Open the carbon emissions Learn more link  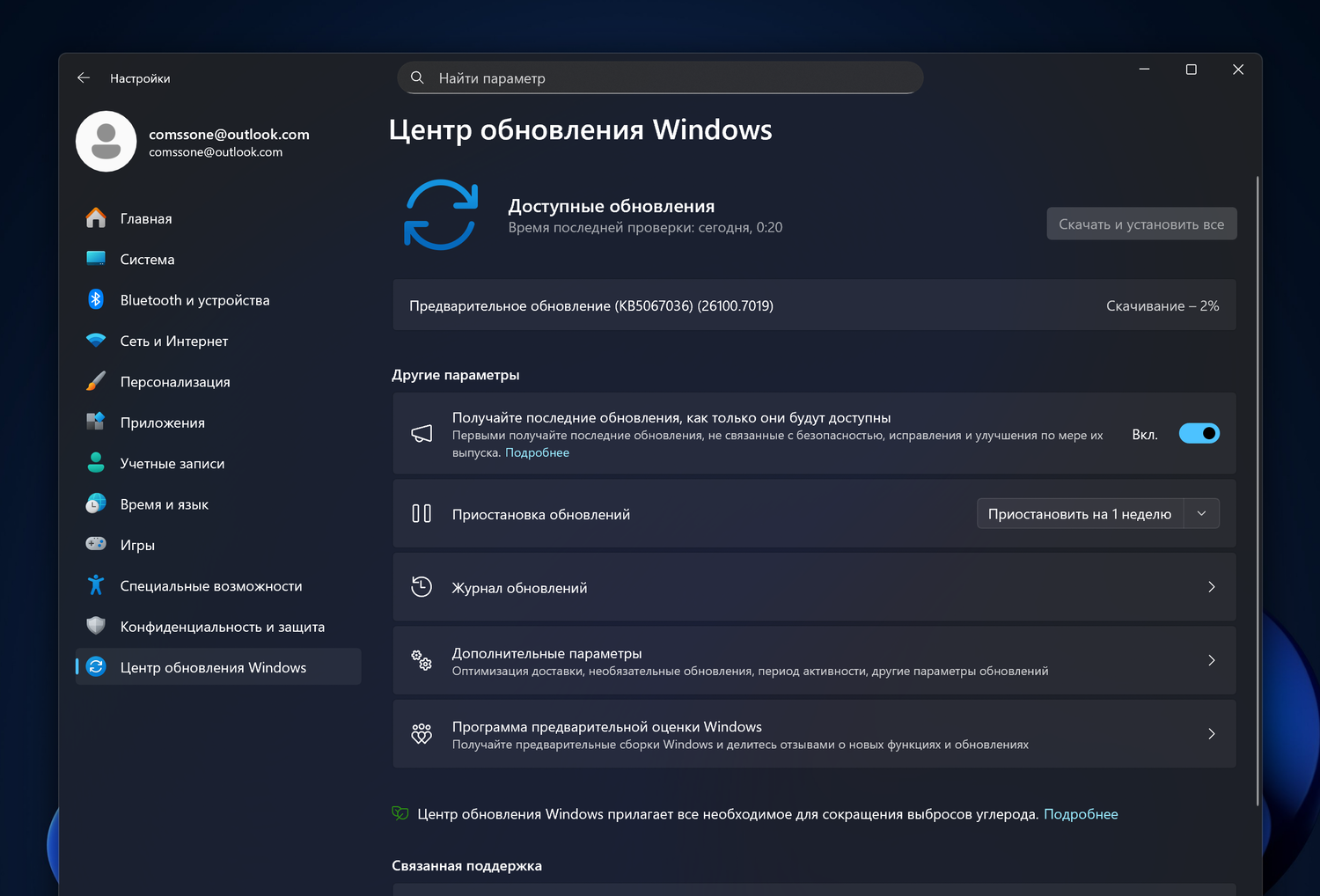1081,814
